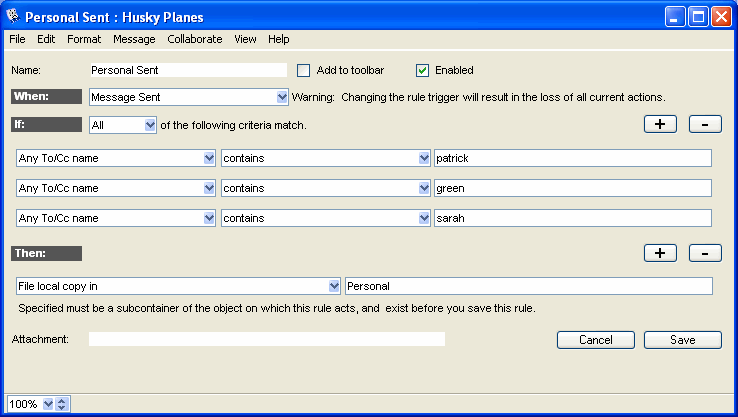This screenshot has width=738, height=417.
Task: Click the Attachment input field
Action: [266, 340]
